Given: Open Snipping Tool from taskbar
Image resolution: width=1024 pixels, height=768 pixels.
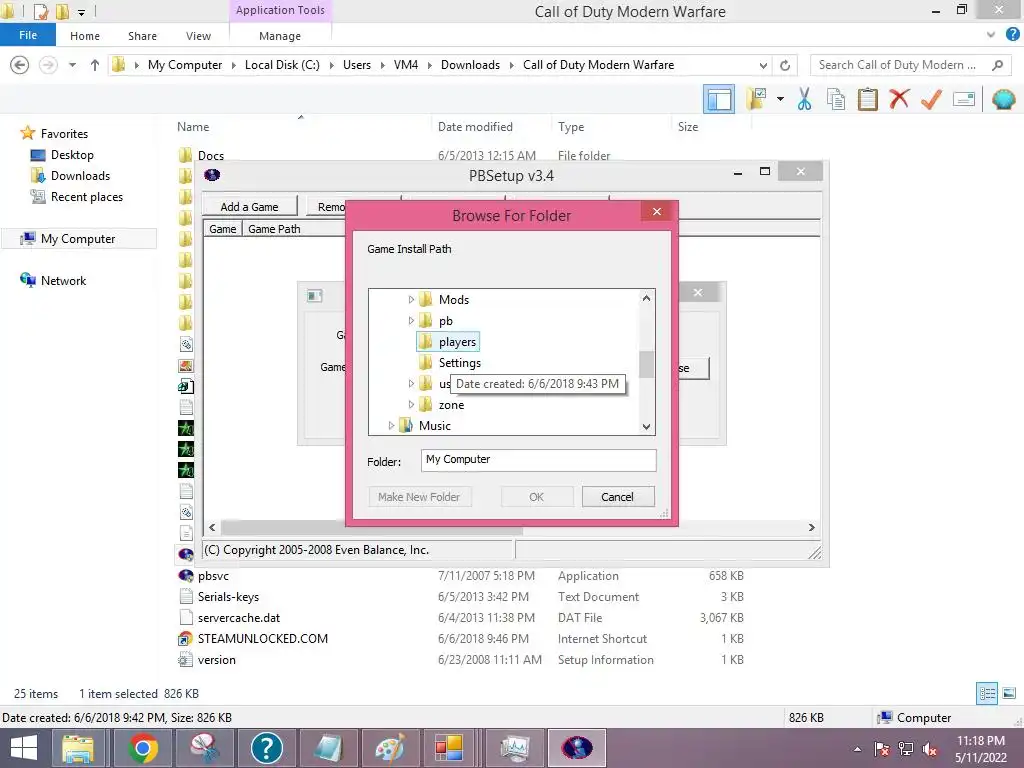Looking at the screenshot, I should coord(204,748).
